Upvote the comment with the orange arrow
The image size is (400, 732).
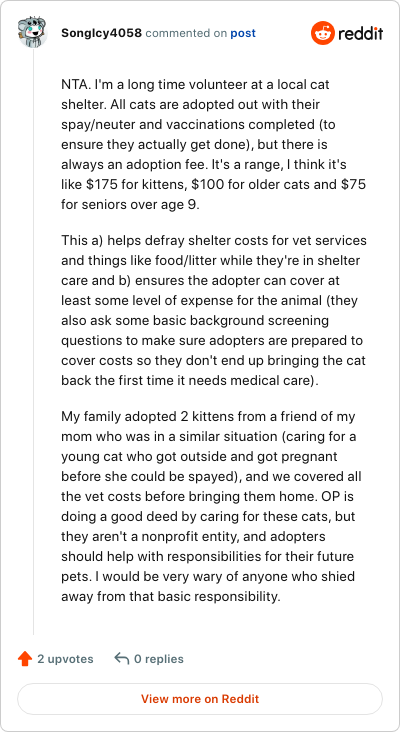[x=25, y=659]
